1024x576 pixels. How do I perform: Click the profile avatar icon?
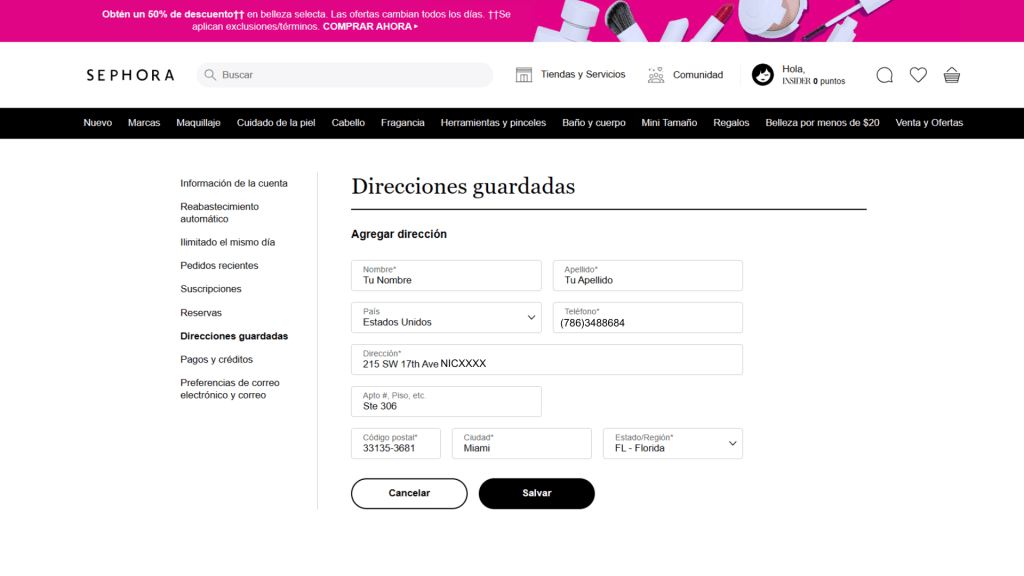tap(762, 74)
